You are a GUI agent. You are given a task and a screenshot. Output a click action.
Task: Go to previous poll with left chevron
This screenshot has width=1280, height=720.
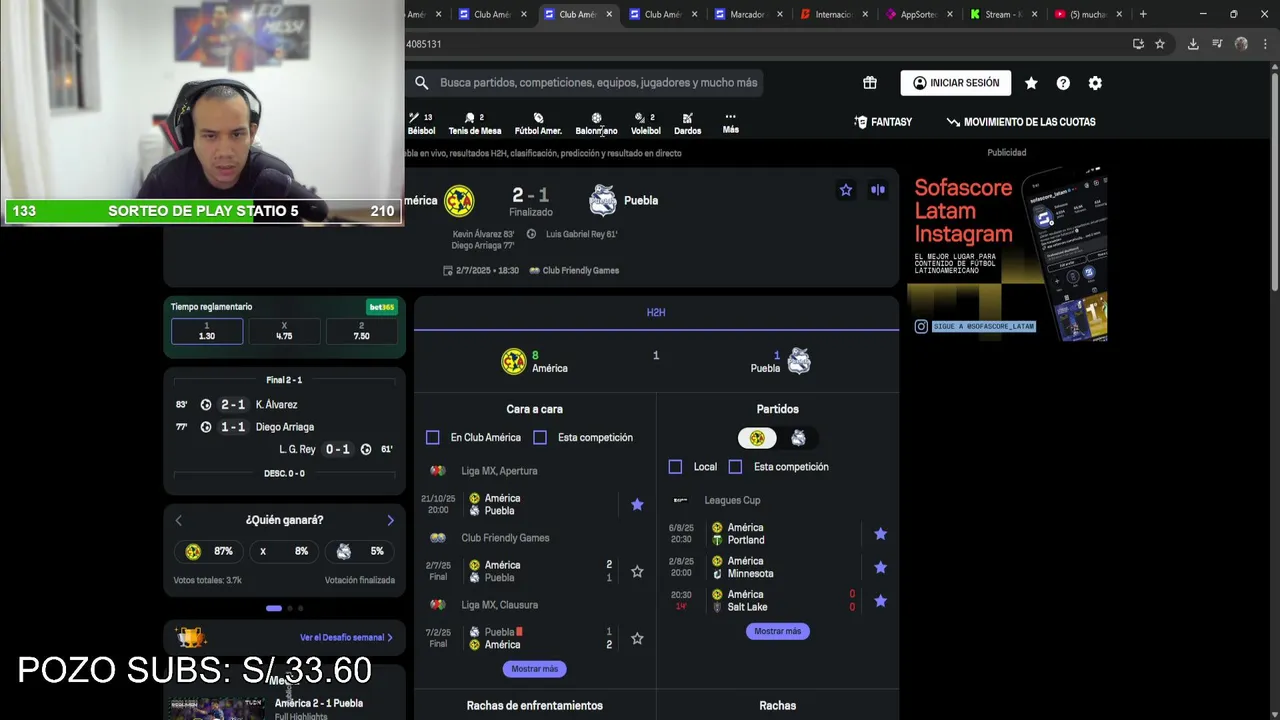pyautogui.click(x=179, y=520)
